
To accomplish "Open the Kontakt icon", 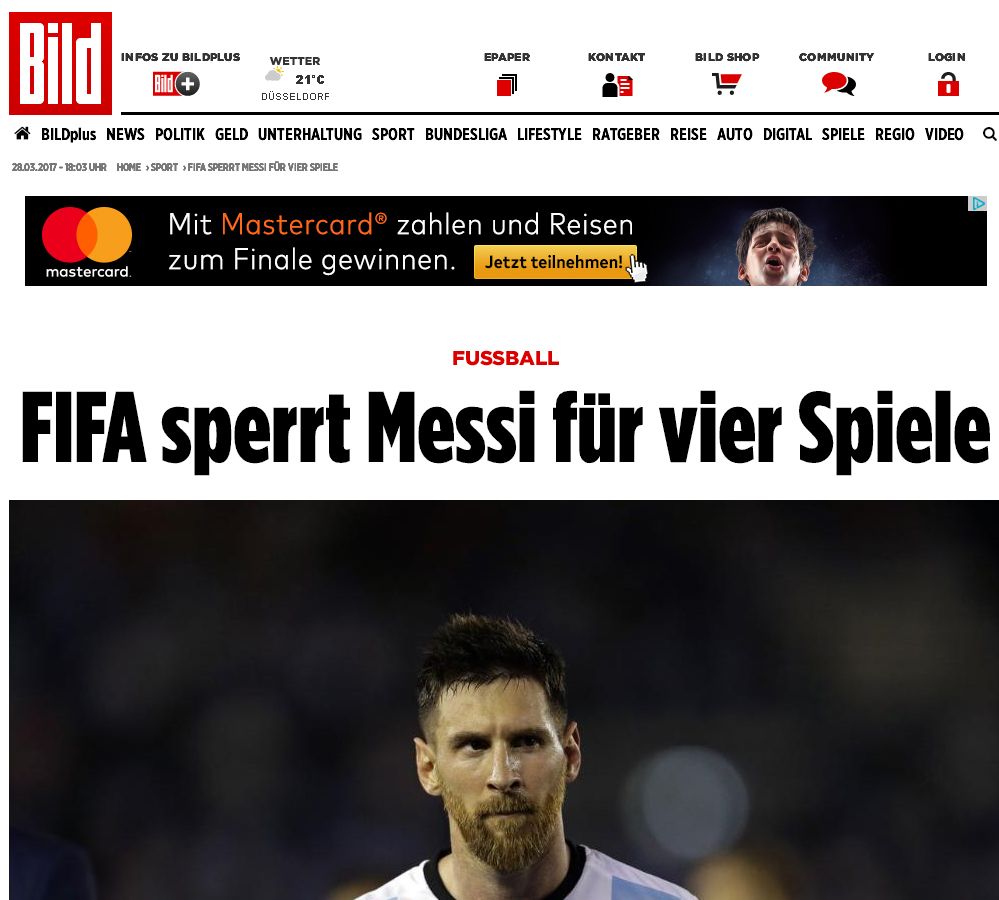I will point(617,85).
